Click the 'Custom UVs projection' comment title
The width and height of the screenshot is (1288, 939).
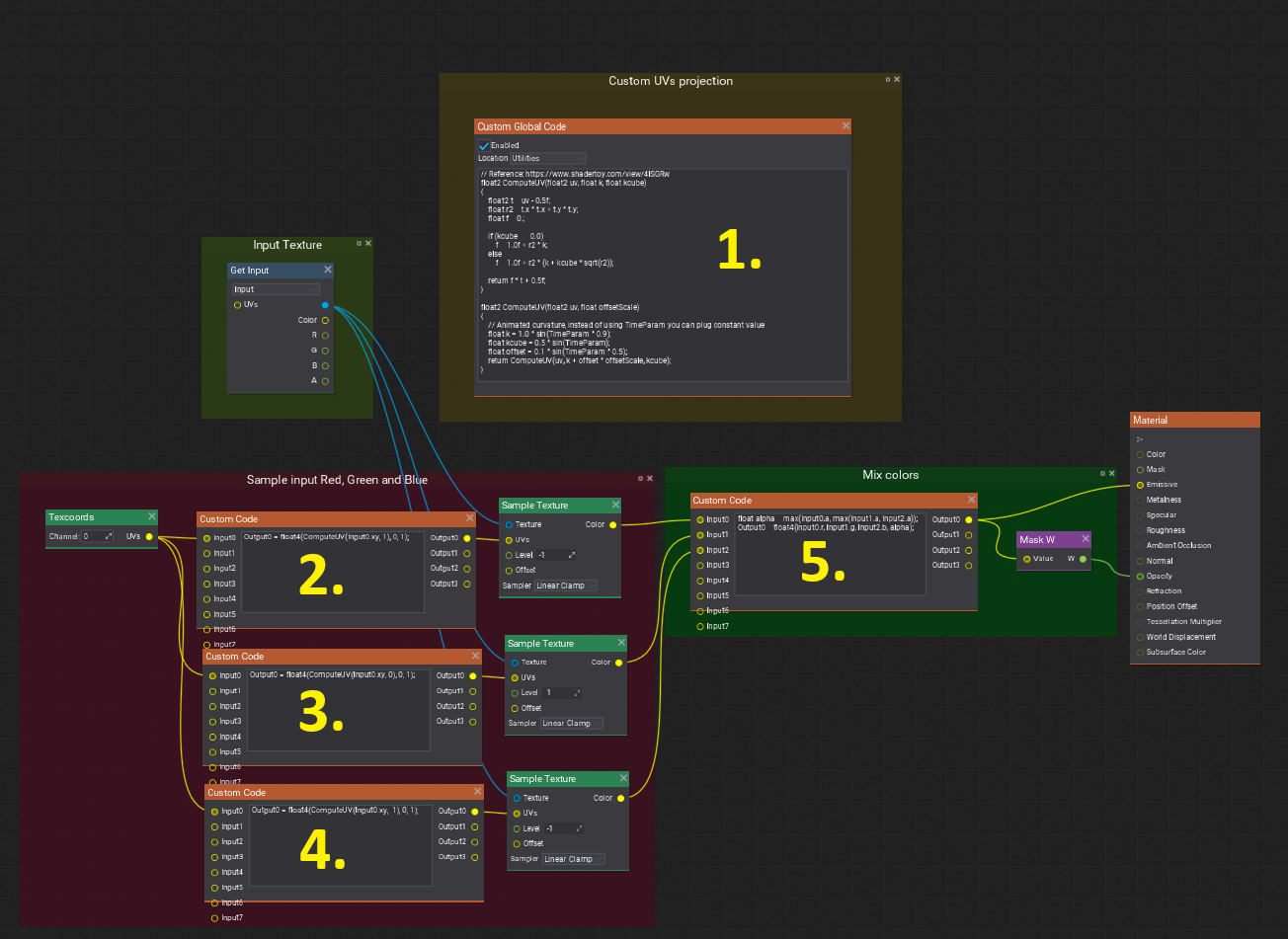pos(671,81)
